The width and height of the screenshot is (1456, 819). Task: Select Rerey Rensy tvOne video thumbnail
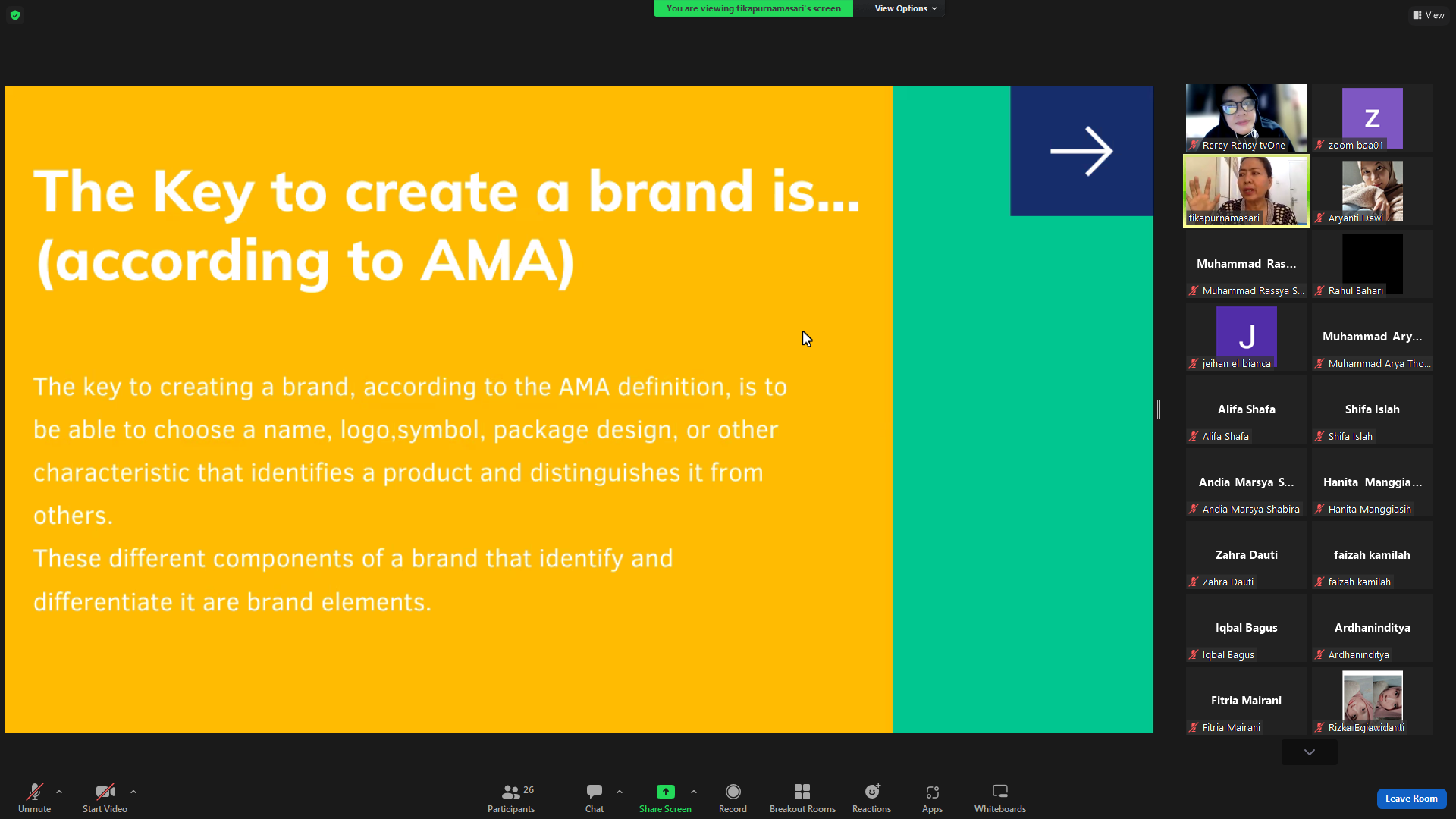pos(1247,118)
